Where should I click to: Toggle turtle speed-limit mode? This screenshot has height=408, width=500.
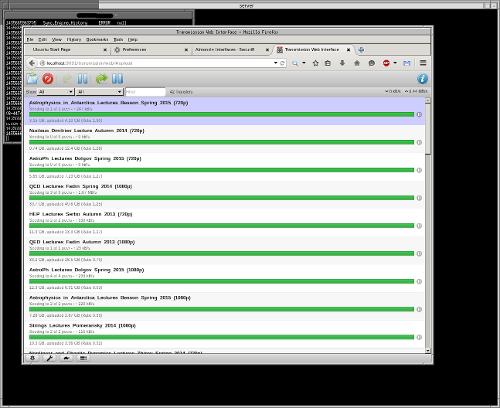[x=66, y=358]
